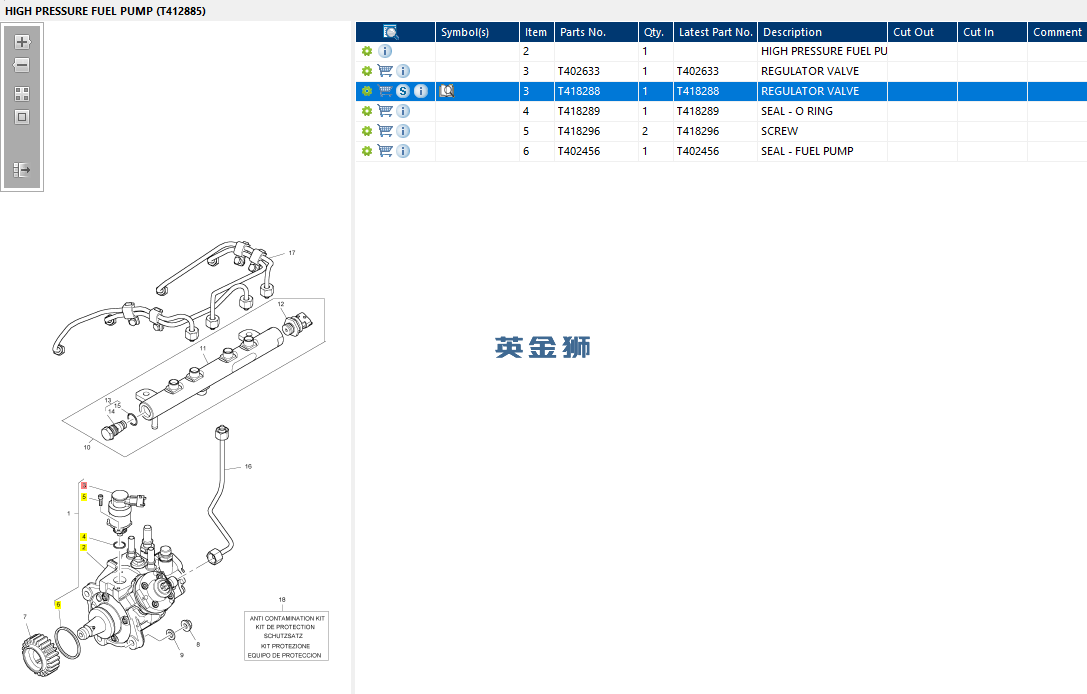The image size is (1087, 694).
Task: Zoom out of the parts diagram
Action: point(22,65)
